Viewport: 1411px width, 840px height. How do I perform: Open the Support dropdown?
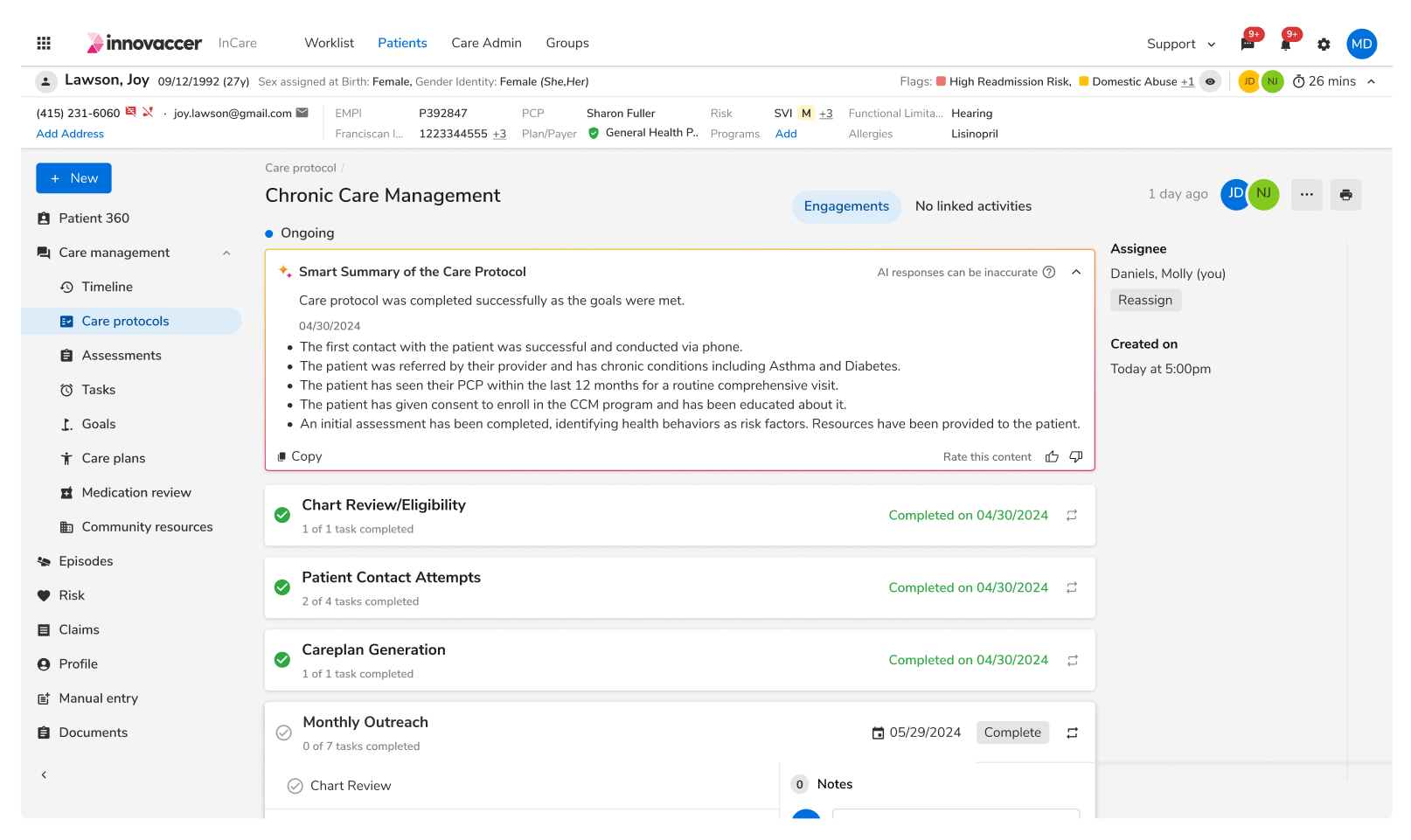[1181, 44]
